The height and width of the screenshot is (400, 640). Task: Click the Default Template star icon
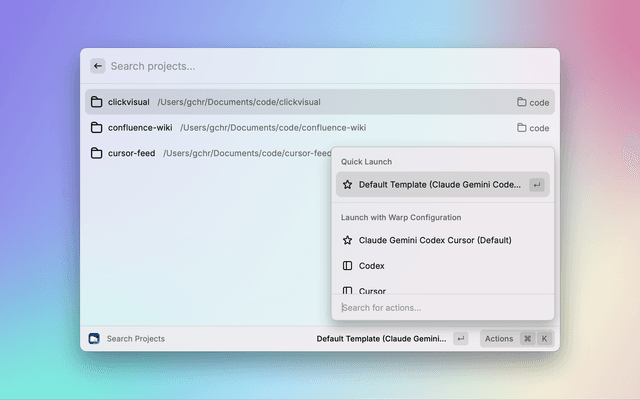click(347, 185)
